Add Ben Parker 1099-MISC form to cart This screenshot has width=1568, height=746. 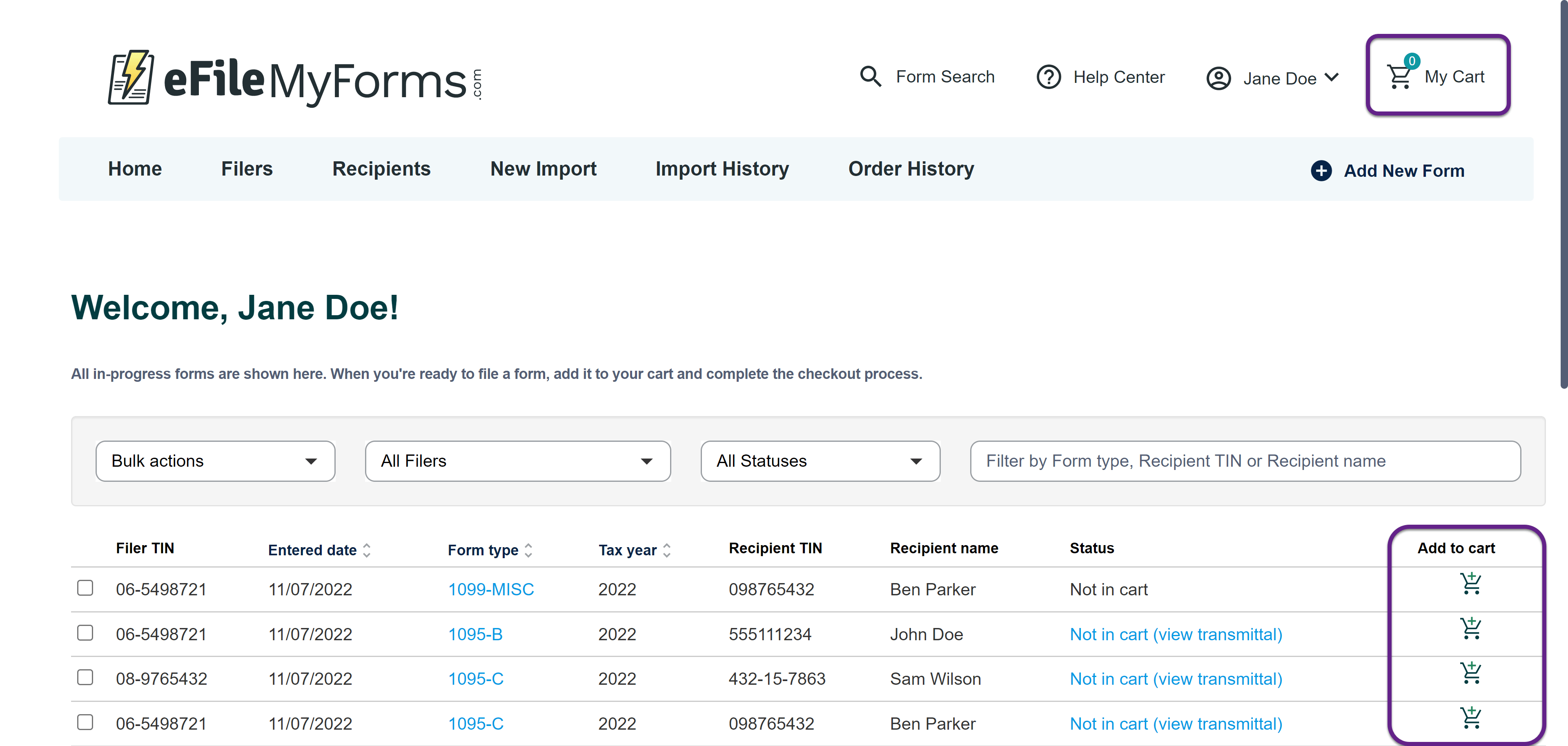click(1470, 583)
